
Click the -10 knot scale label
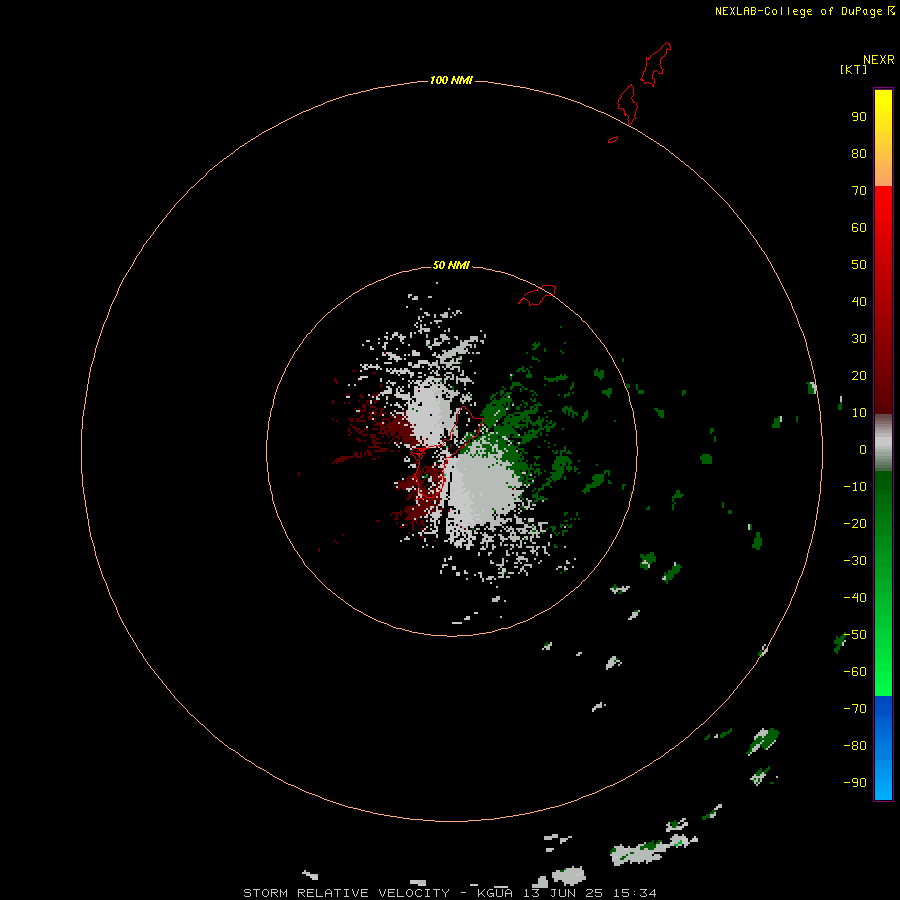pos(855,487)
